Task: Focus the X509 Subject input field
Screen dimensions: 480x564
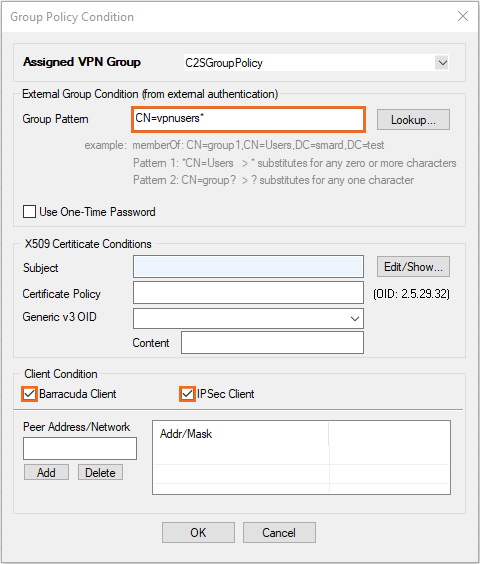Action: [248, 267]
